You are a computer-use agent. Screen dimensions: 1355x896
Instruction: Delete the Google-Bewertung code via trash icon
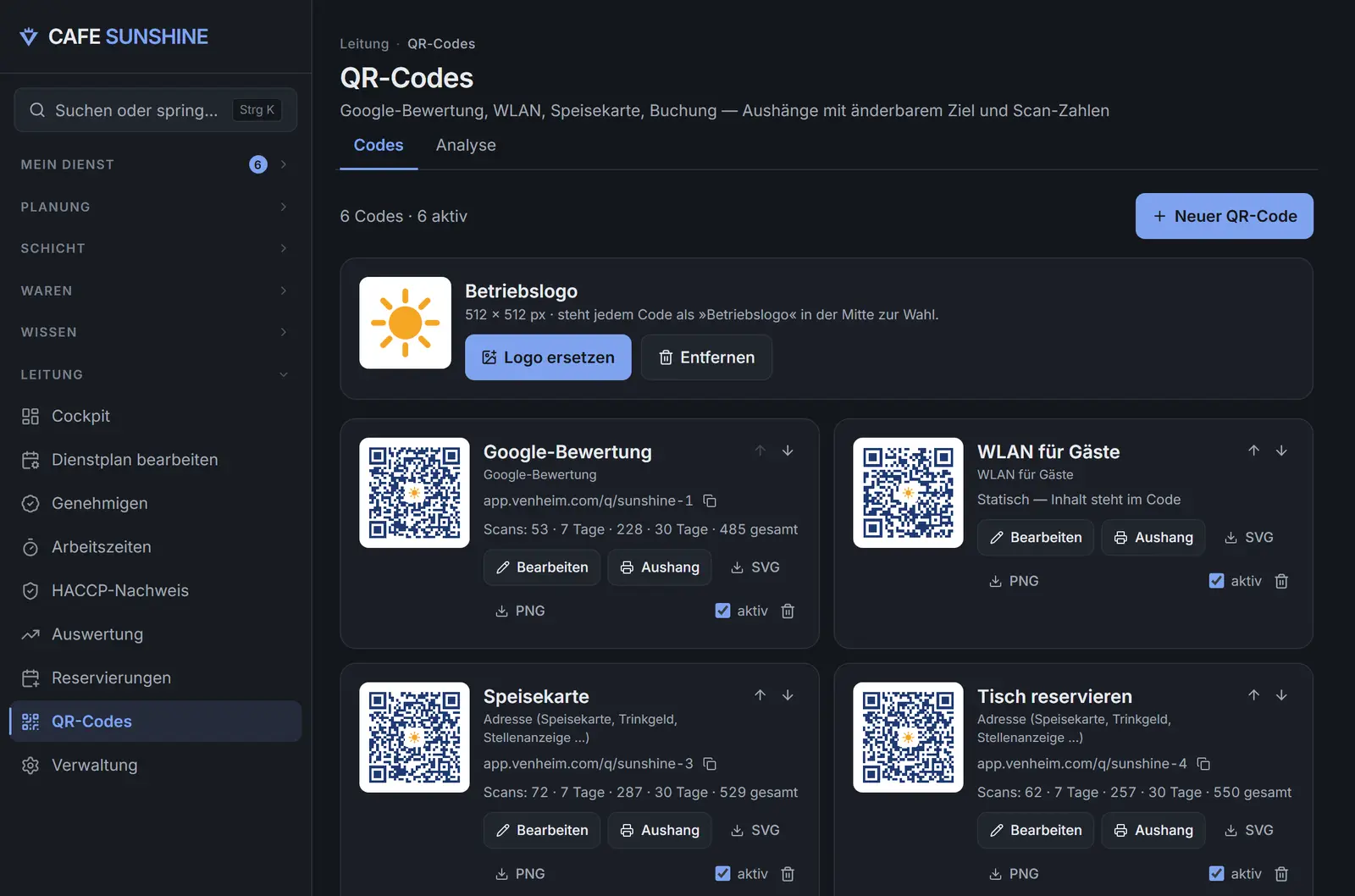click(x=788, y=611)
